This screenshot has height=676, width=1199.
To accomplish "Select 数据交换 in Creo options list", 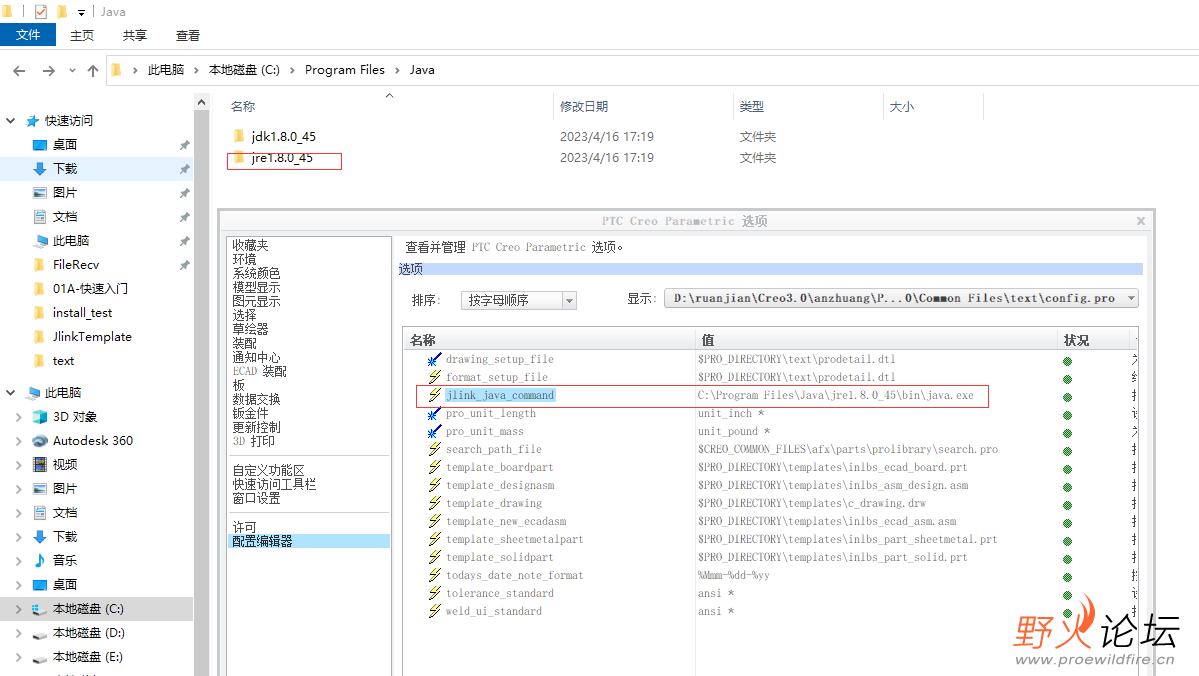I will (x=256, y=399).
